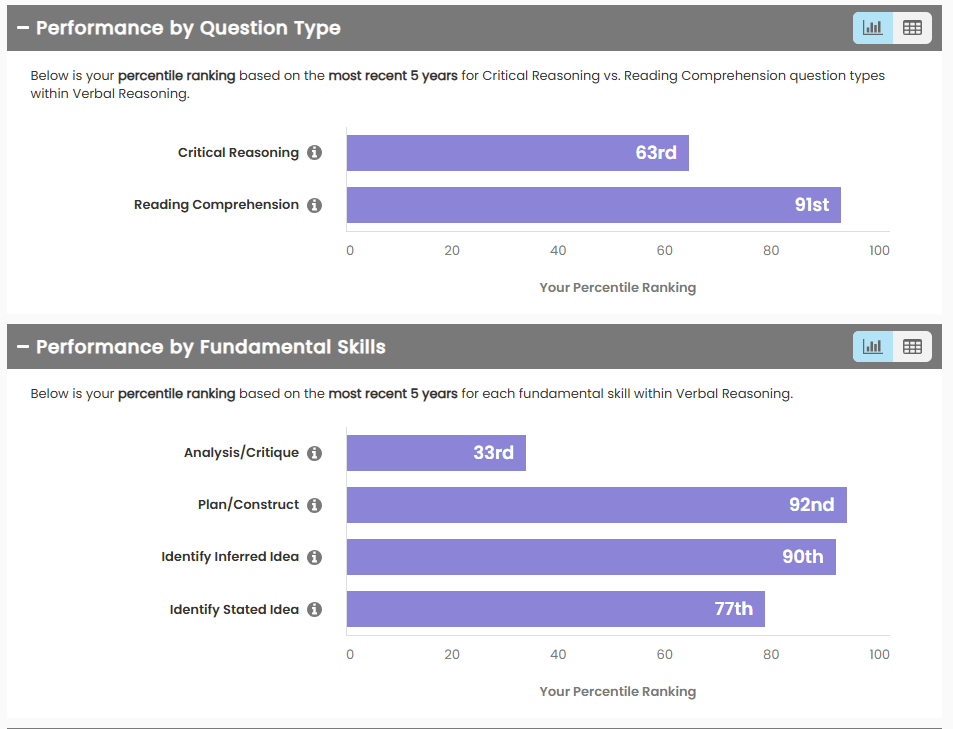Click the Critical Reasoning row label

(x=238, y=153)
